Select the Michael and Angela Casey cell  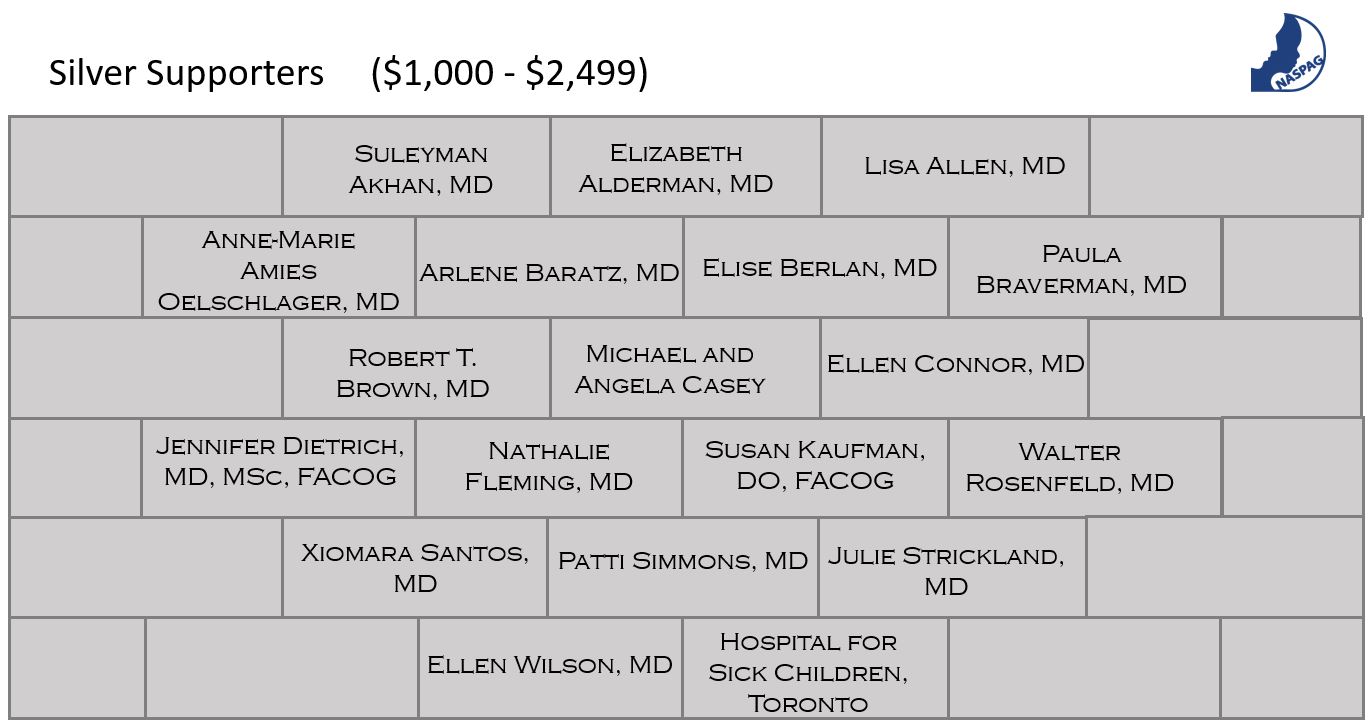(x=686, y=368)
